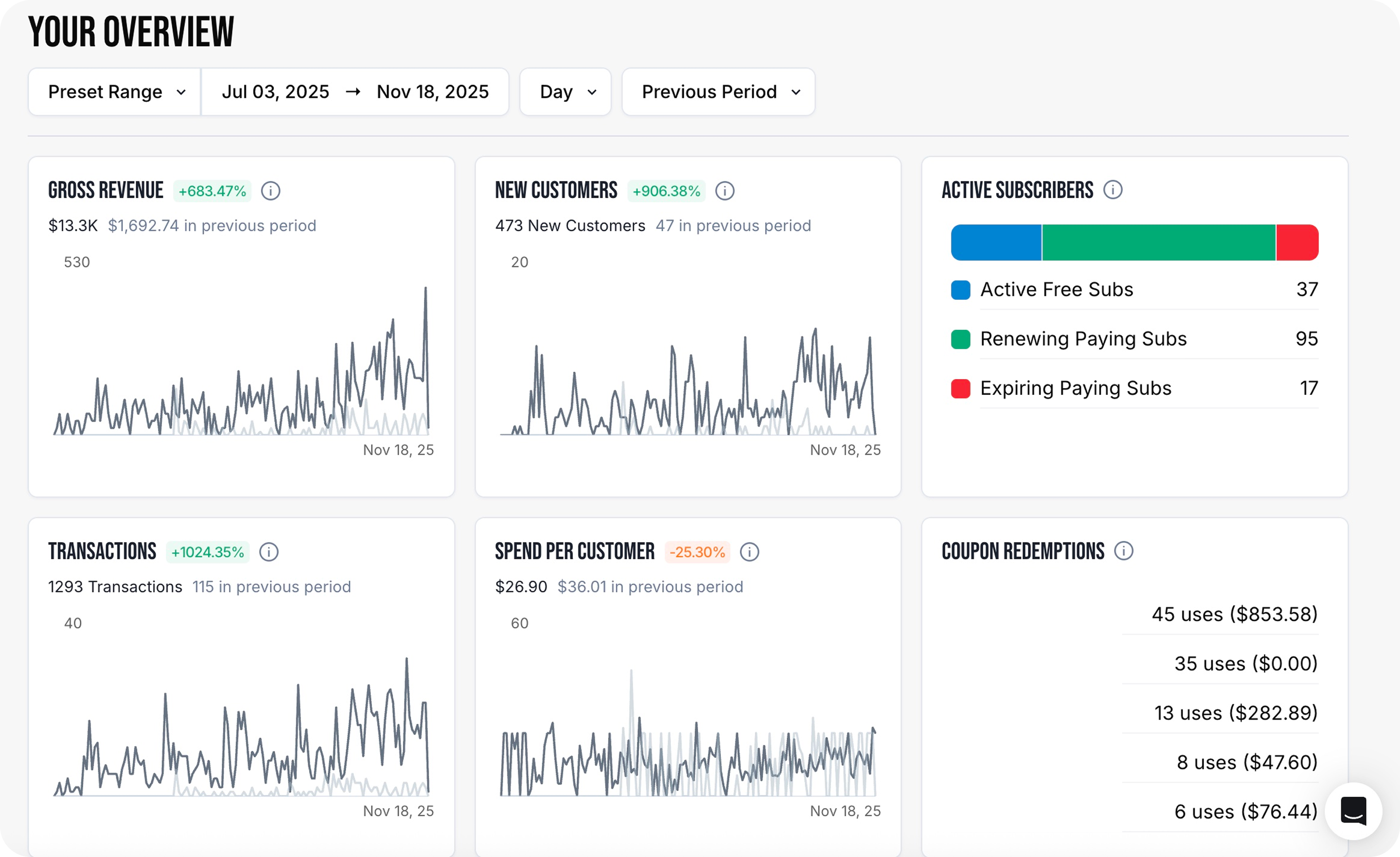Click the +1024.35% Transactions badge

tap(207, 552)
